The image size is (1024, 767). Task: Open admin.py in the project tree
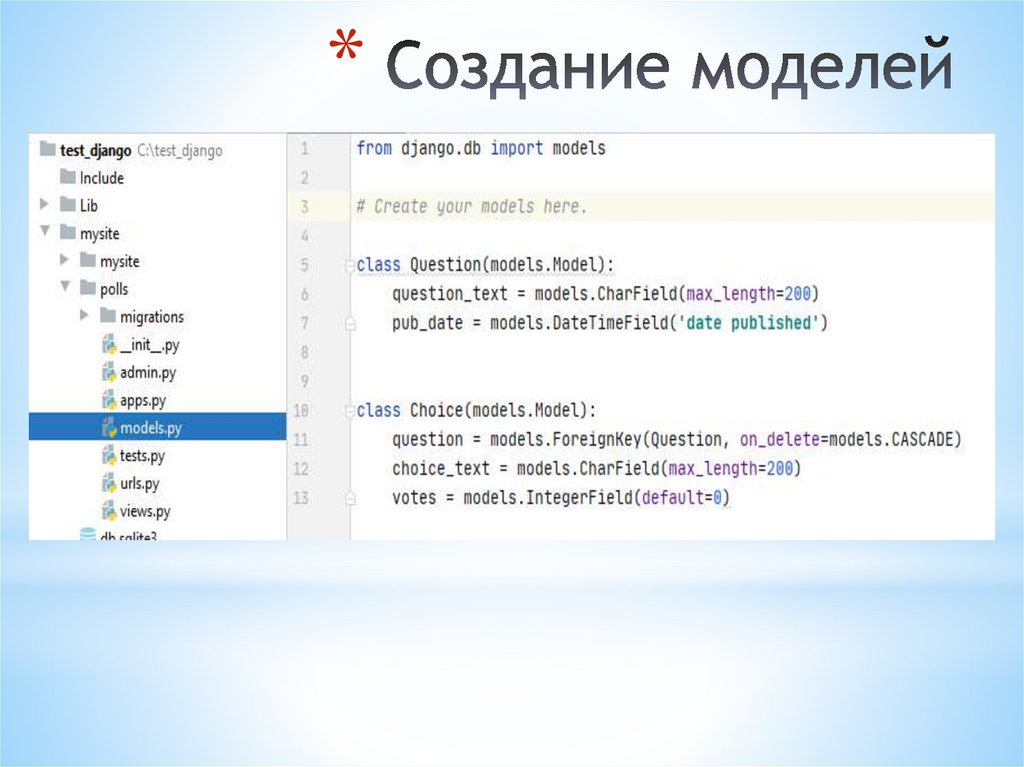click(148, 372)
